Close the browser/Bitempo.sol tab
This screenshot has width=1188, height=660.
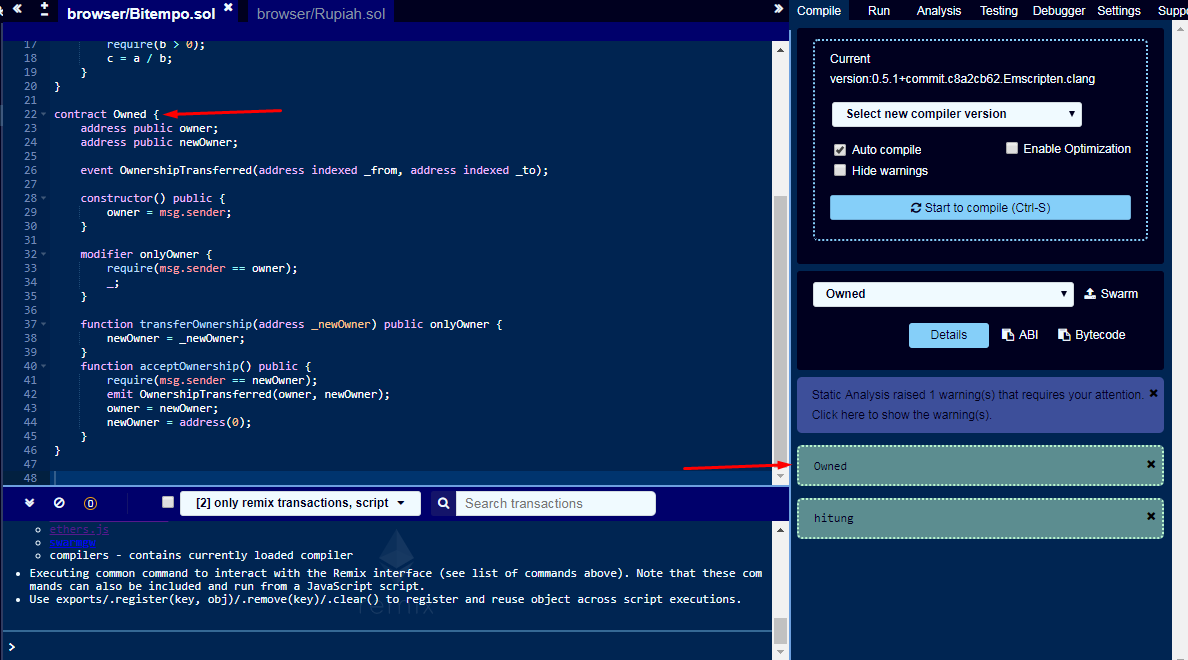pyautogui.click(x=228, y=8)
